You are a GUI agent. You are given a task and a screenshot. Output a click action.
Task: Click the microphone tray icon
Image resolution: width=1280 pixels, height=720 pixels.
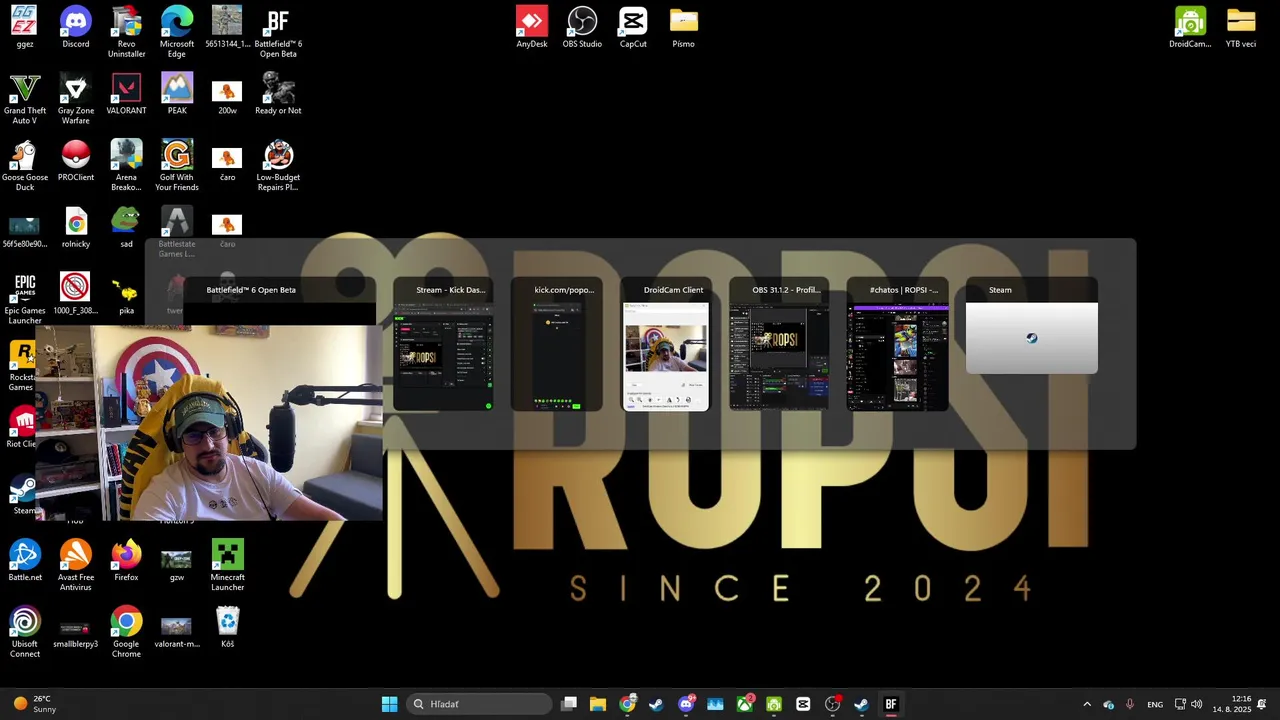(x=1130, y=704)
